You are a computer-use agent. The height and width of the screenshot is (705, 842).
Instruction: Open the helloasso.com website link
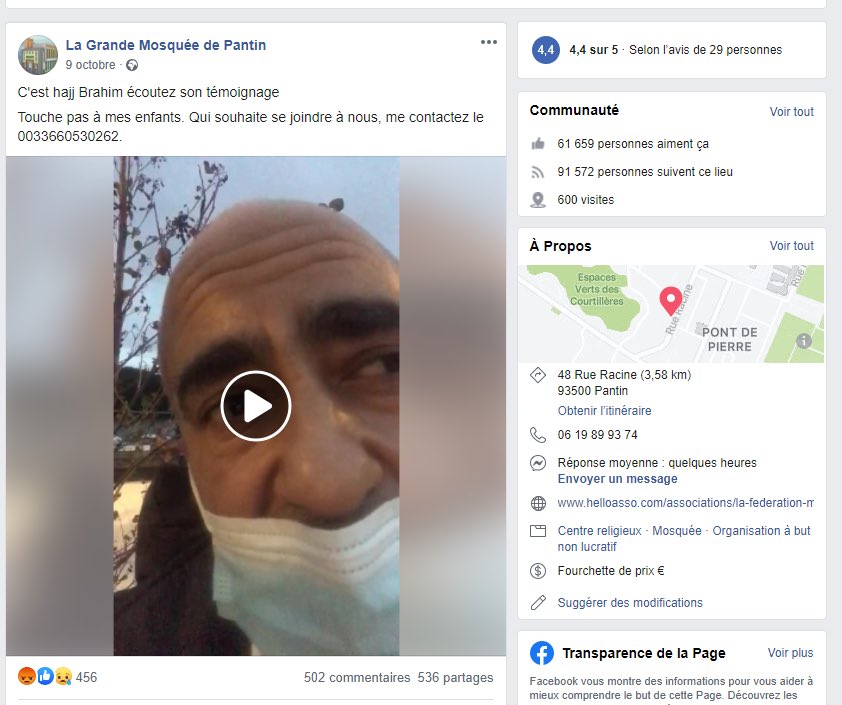tap(685, 503)
